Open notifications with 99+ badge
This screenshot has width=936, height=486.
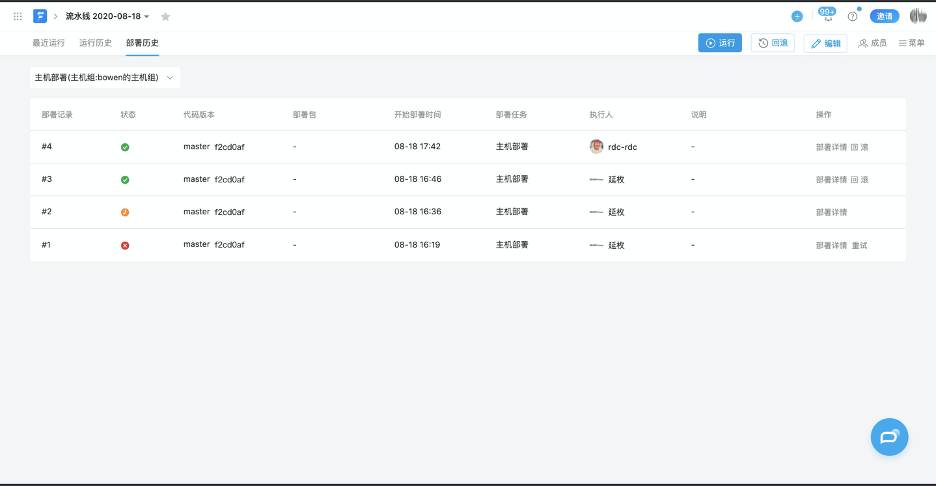point(827,15)
